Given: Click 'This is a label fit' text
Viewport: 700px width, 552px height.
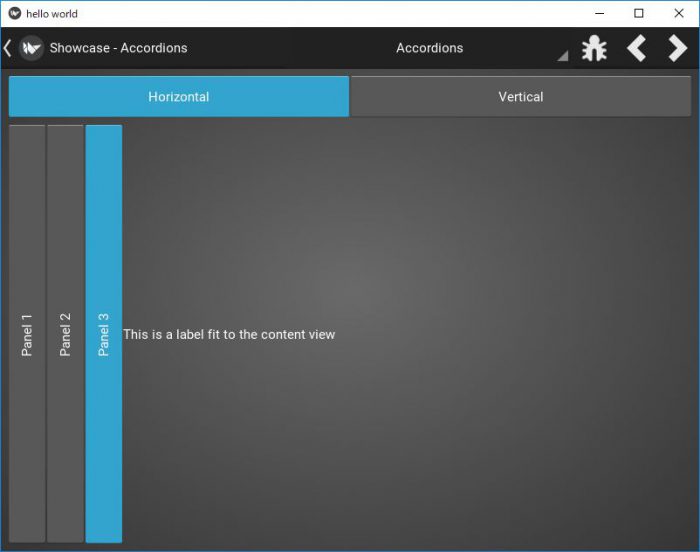Looking at the screenshot, I should point(229,335).
